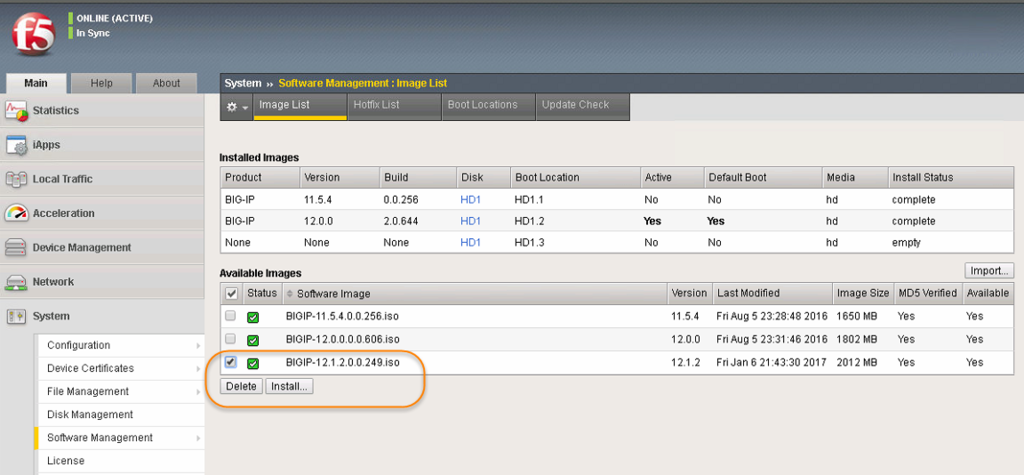Screen dimensions: 1024x475
Task: Click Version column header in Available Images
Action: tap(689, 293)
